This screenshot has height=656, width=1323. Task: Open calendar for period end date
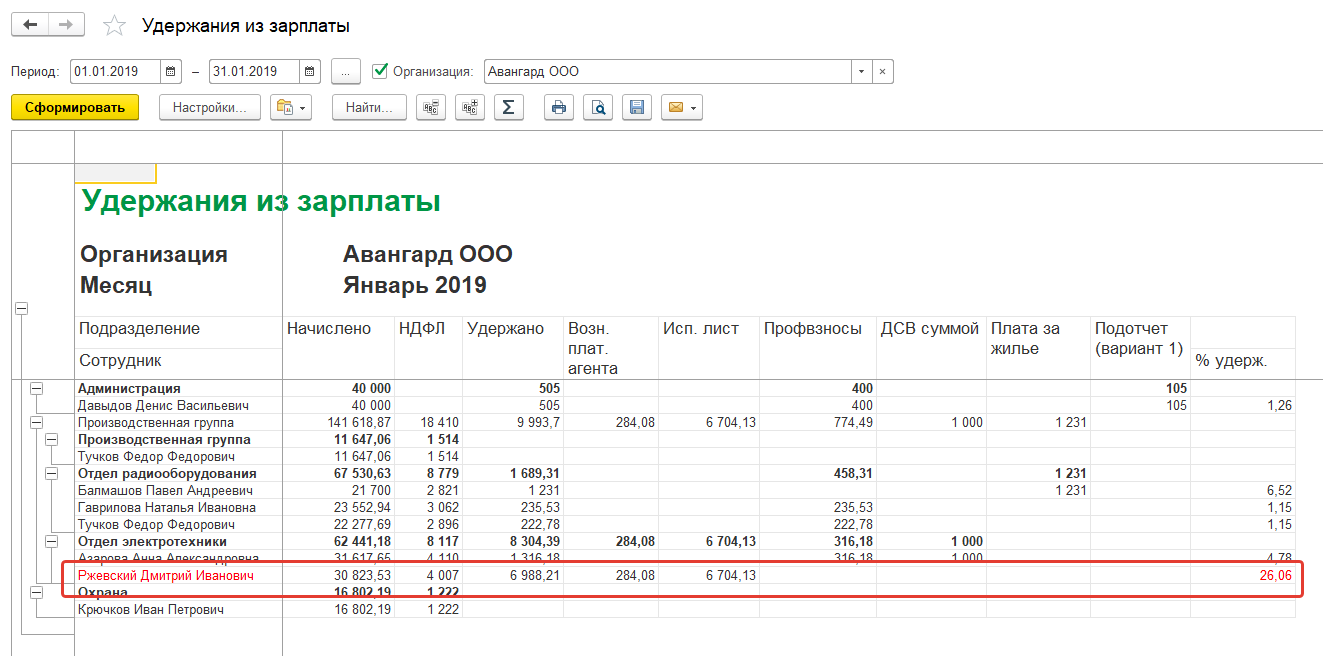tap(310, 72)
